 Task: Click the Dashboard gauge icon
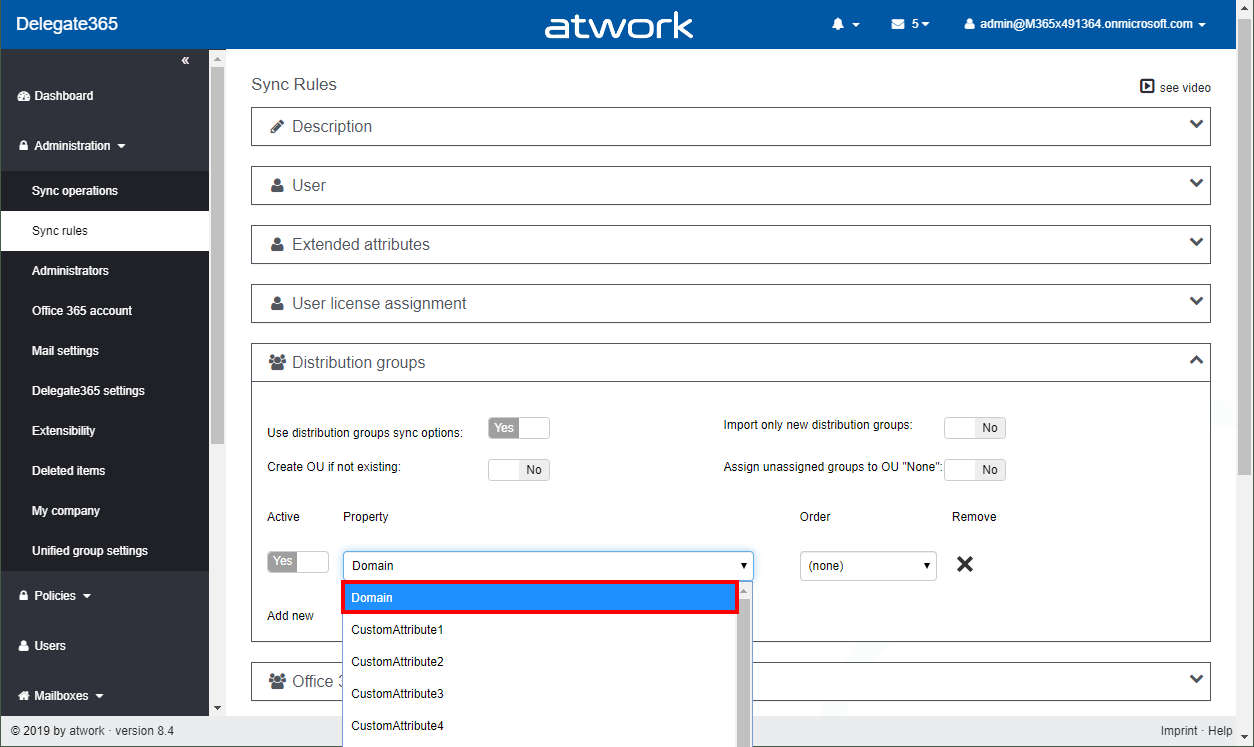click(24, 96)
